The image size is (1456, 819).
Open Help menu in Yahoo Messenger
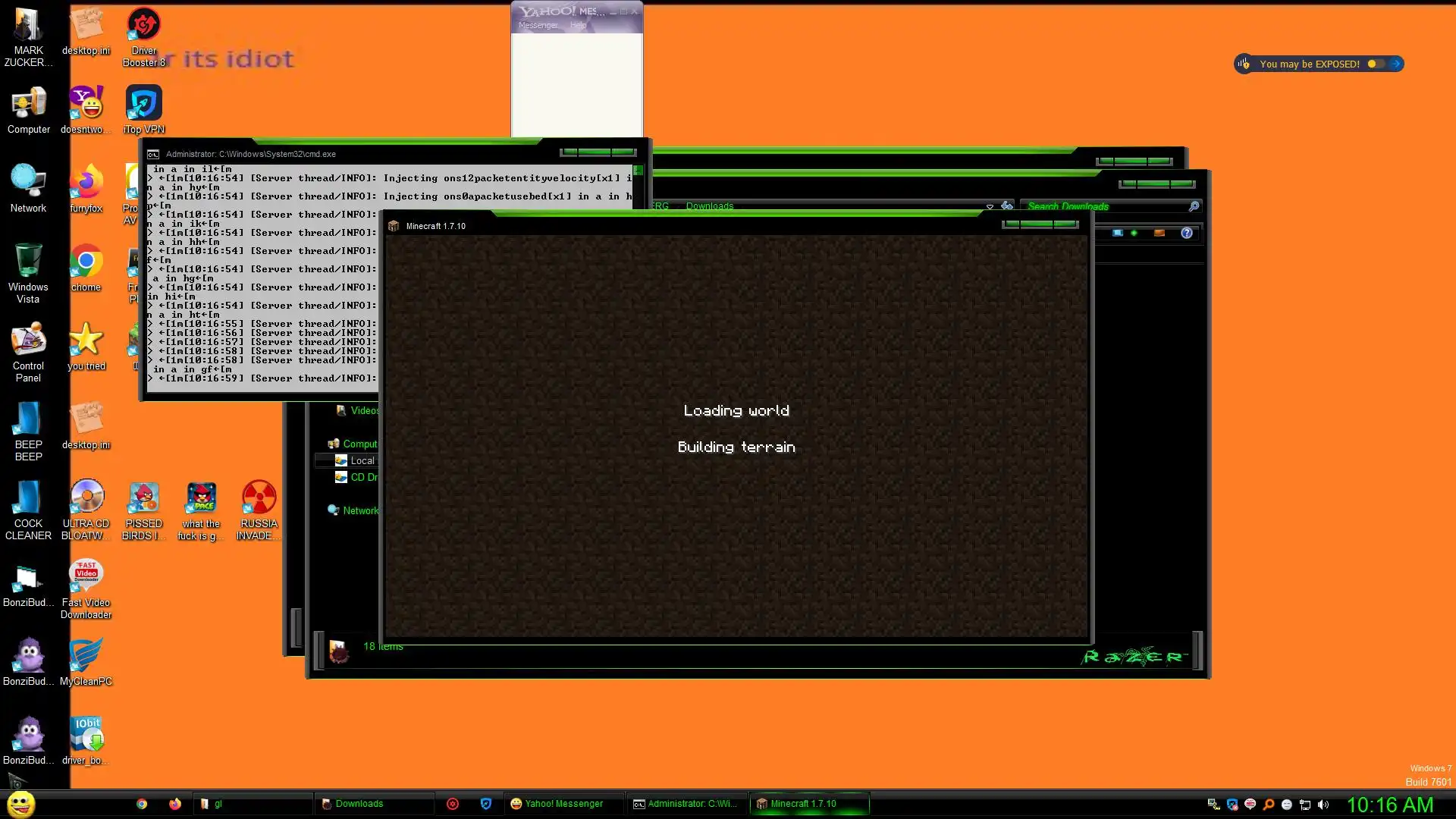[578, 25]
